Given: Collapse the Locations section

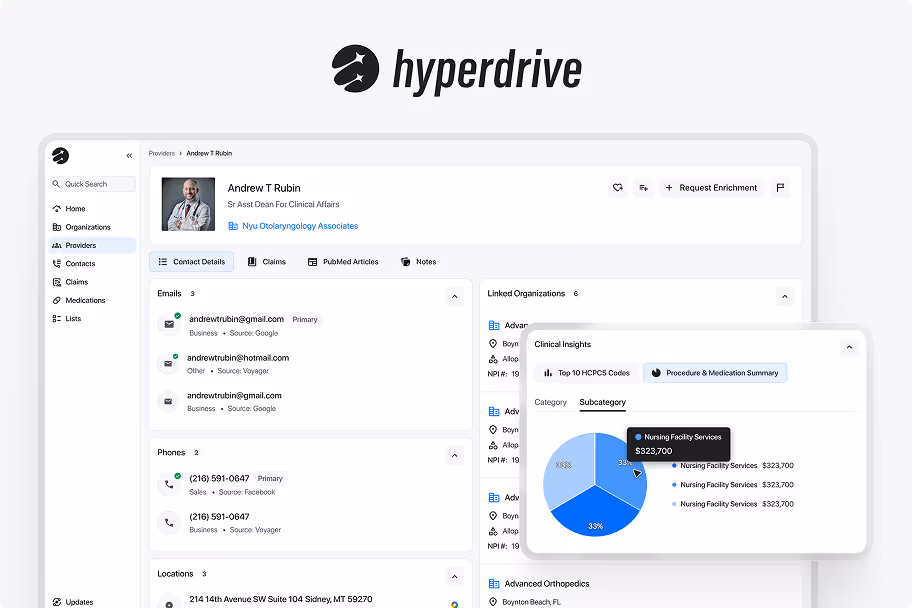Looking at the screenshot, I should click(x=454, y=577).
